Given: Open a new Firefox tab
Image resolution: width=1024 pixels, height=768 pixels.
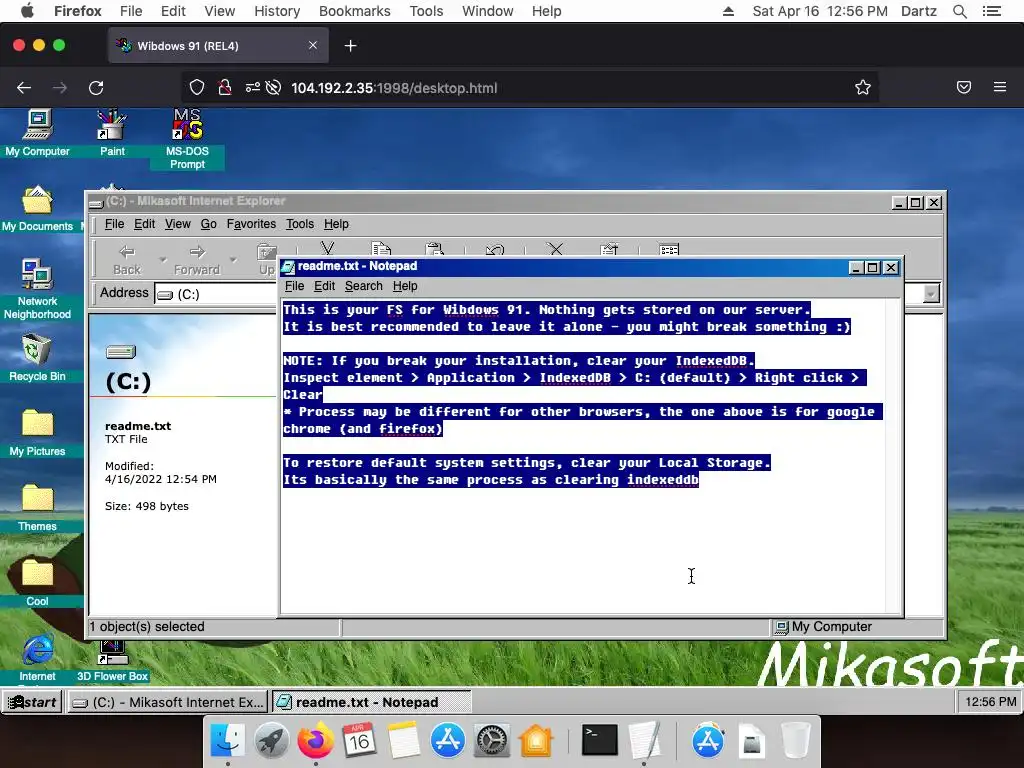Looking at the screenshot, I should 351,46.
